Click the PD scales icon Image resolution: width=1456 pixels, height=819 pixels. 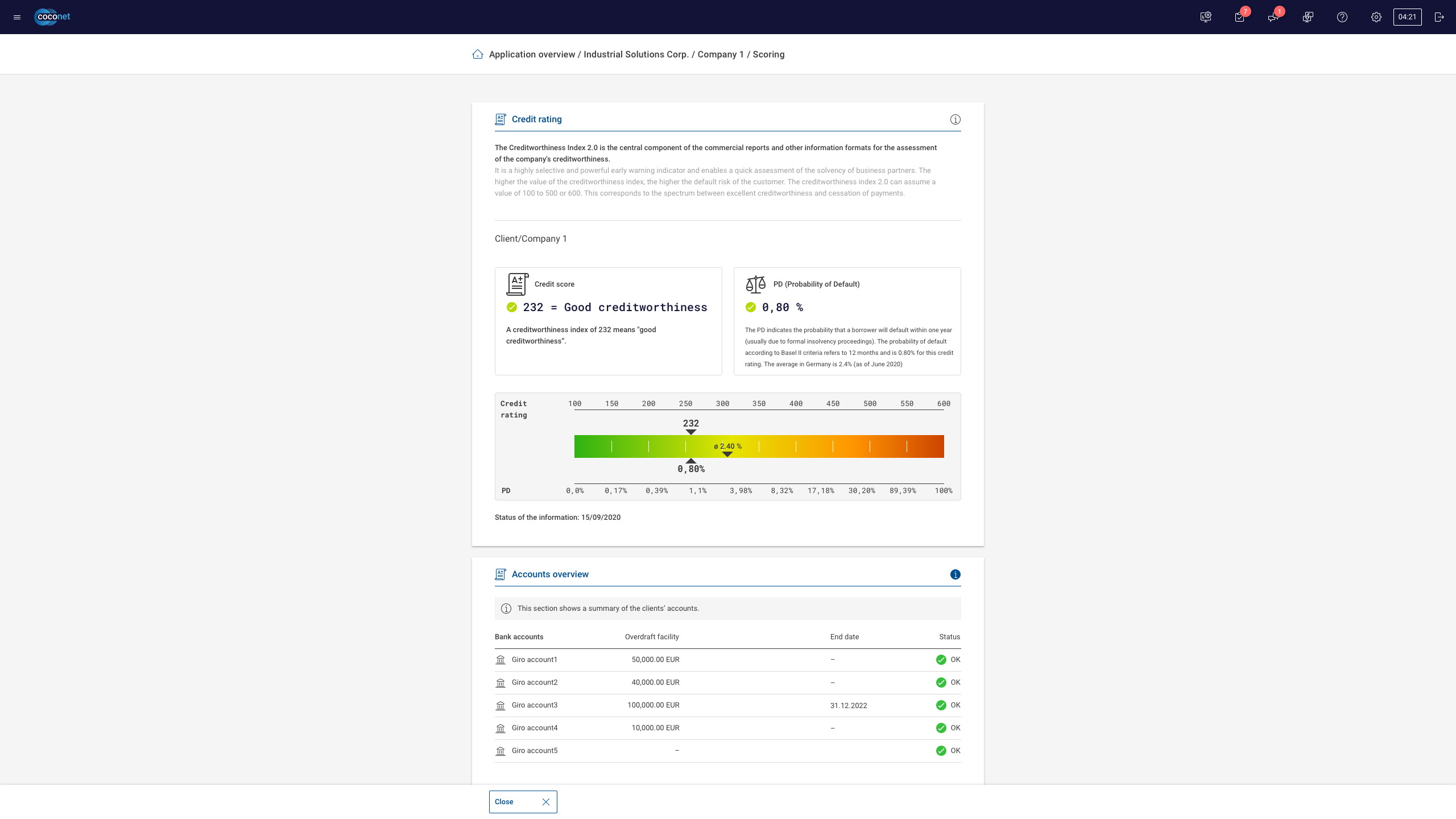(756, 284)
